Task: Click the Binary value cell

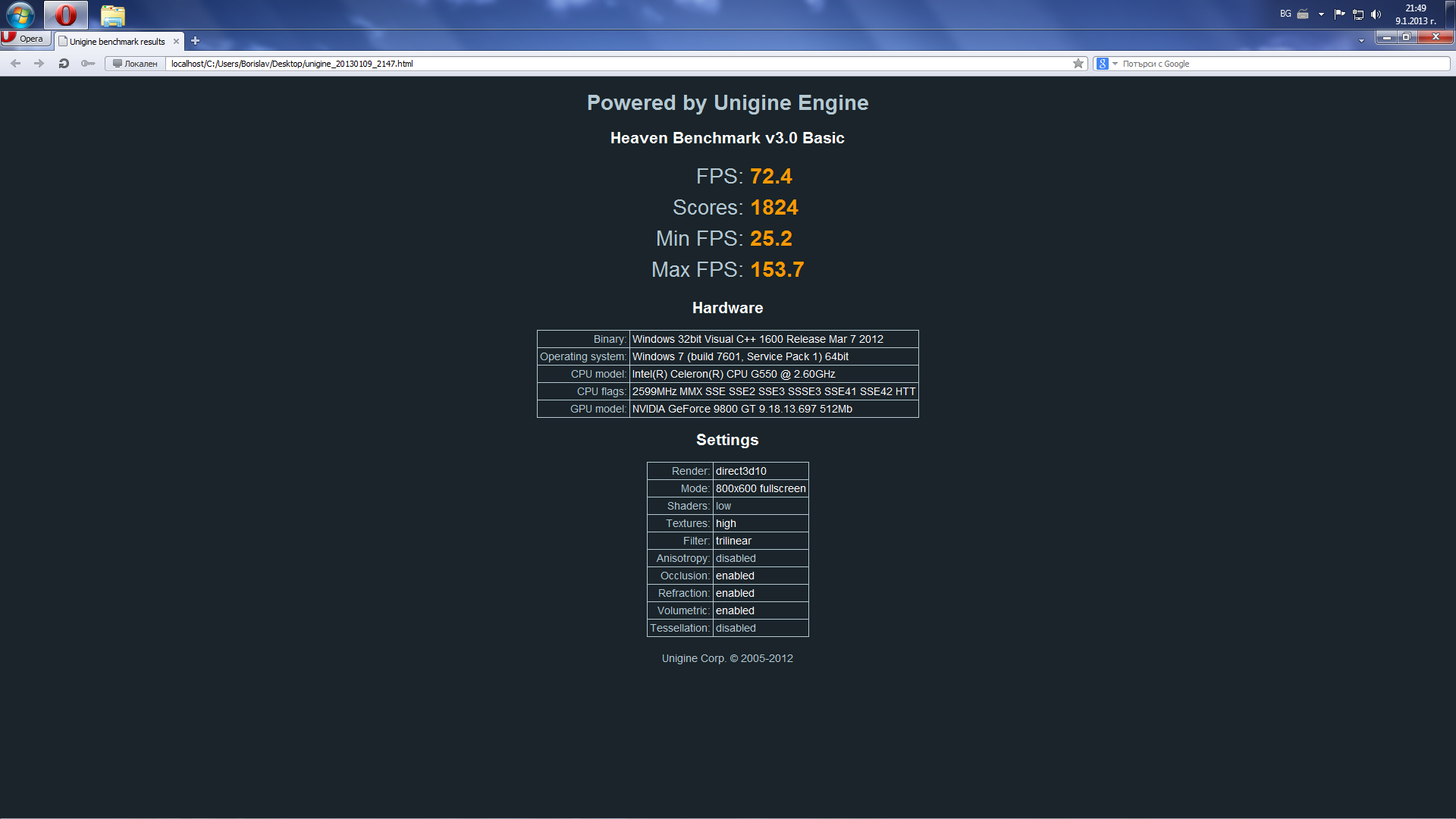Action: click(x=773, y=339)
